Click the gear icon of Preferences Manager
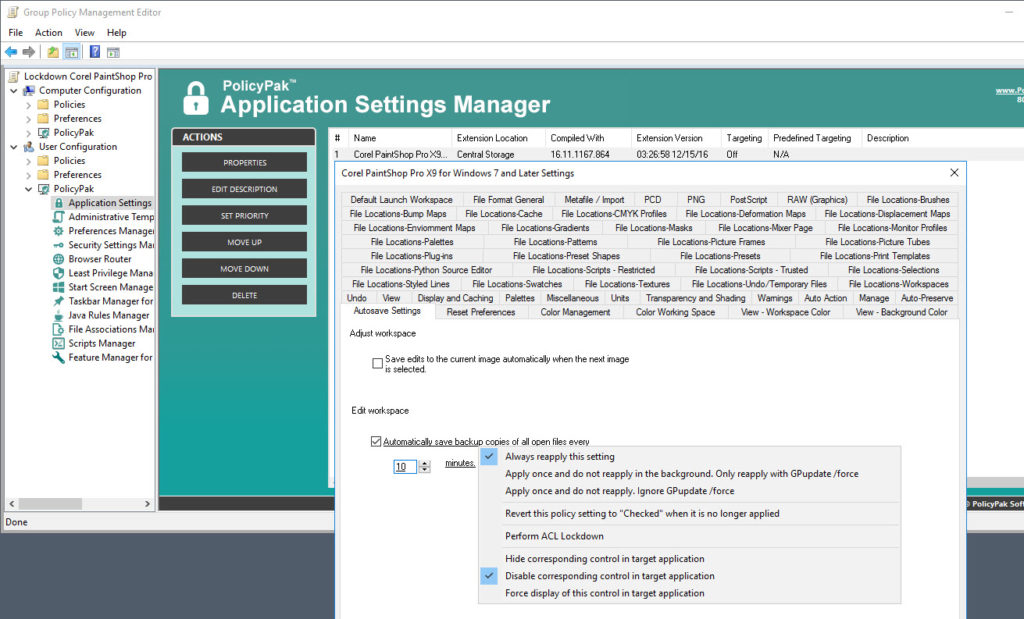This screenshot has width=1024, height=619. point(58,231)
